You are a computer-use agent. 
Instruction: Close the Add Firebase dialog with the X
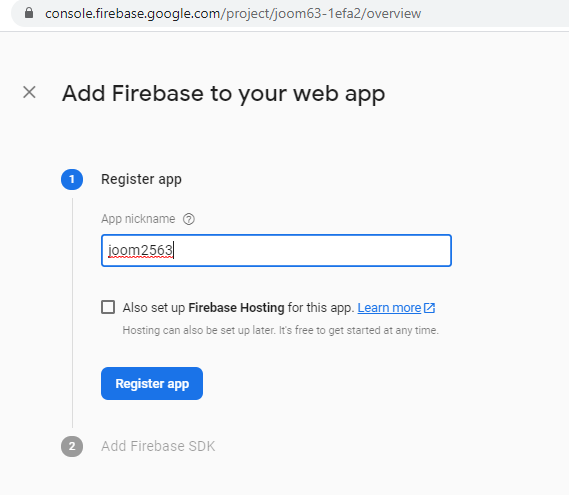[29, 92]
